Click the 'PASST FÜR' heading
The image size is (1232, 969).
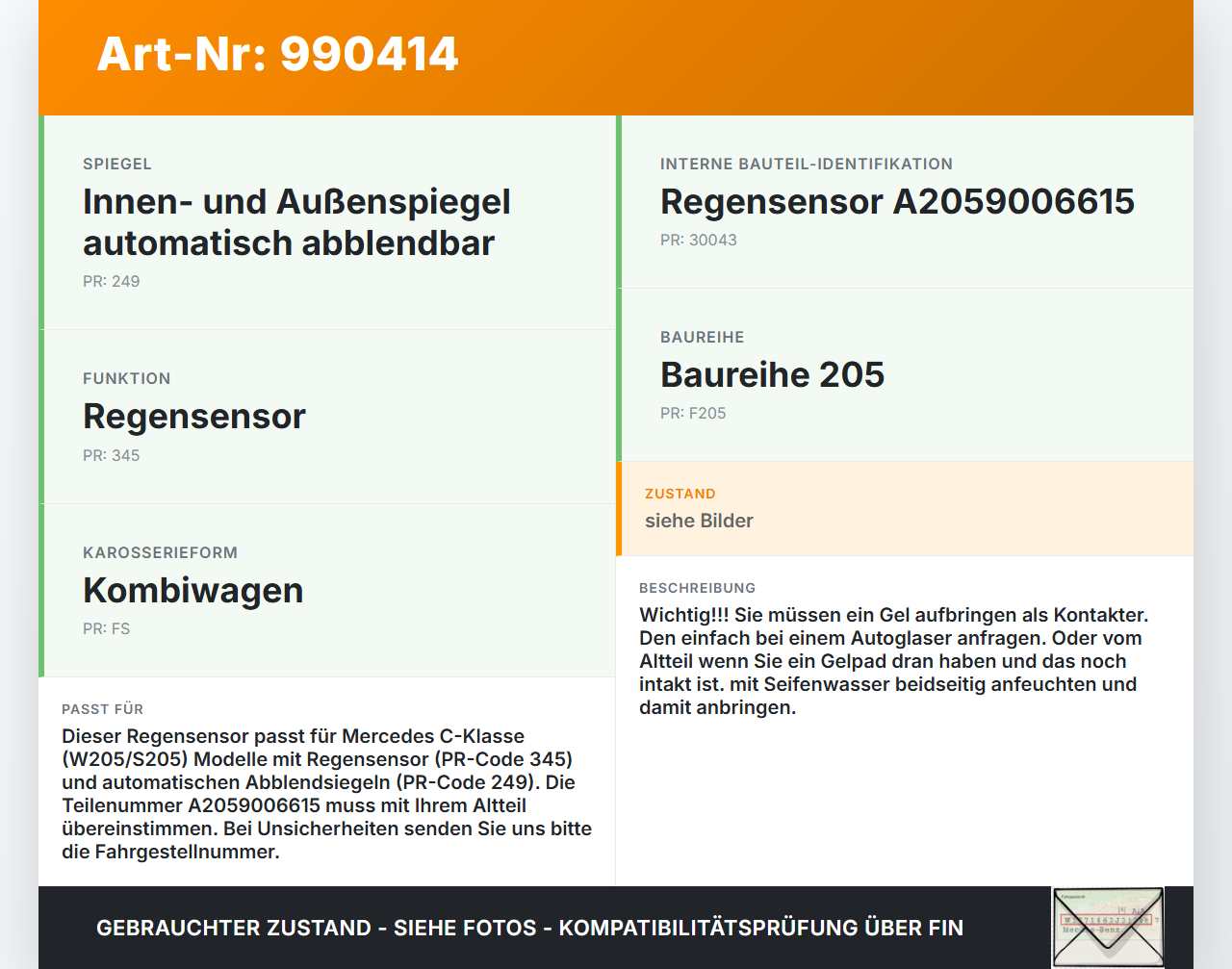(102, 709)
